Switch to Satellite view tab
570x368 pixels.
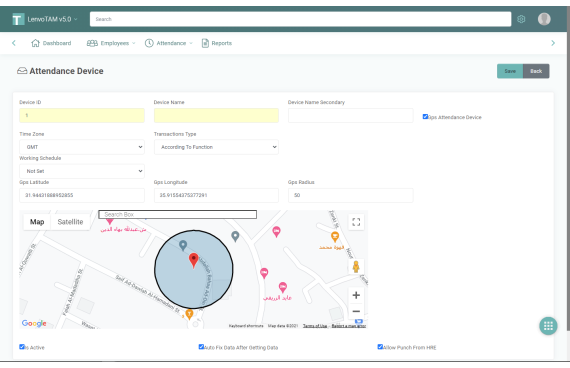70,222
